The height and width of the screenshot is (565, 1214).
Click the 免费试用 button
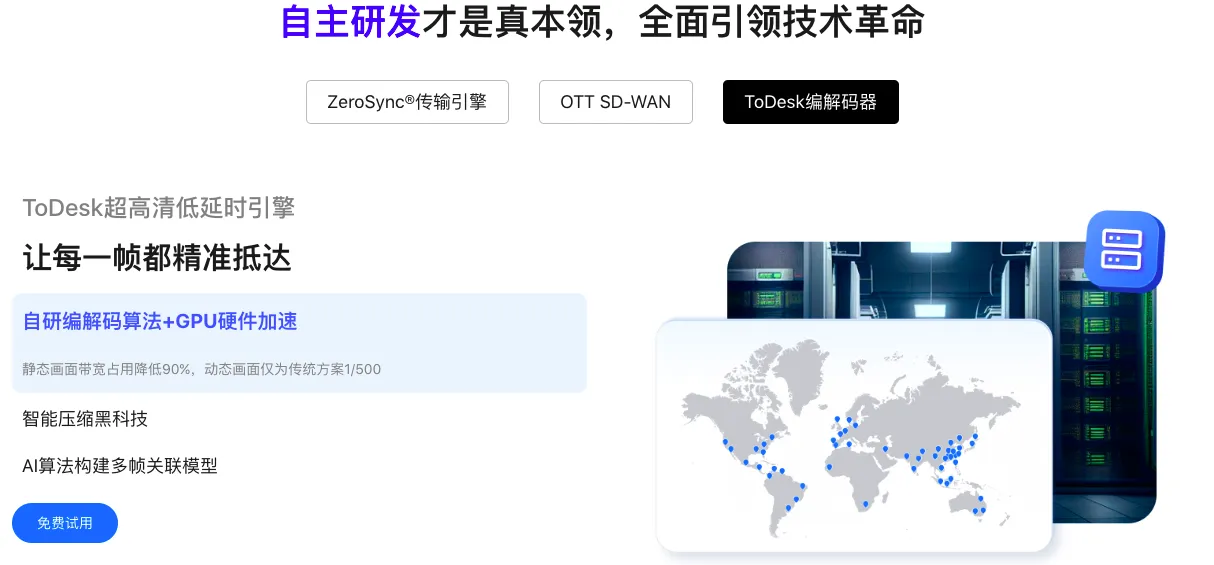coord(65,523)
